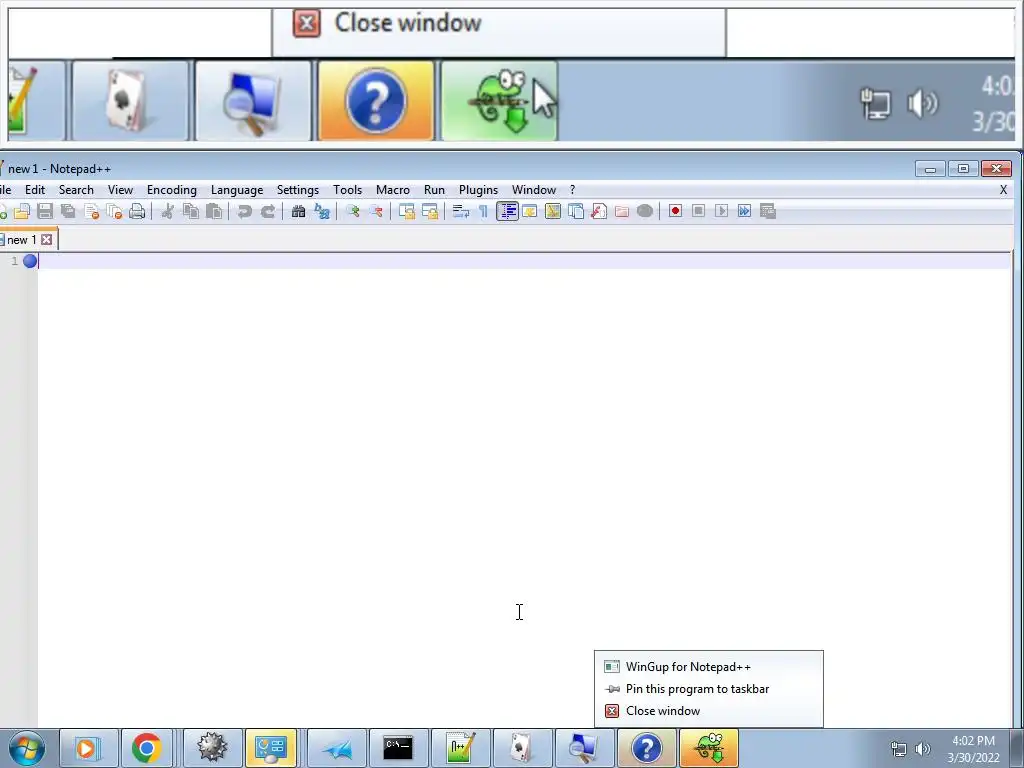Click the WinGup chameleon taskbar icon
The width and height of the screenshot is (1024, 768).
(x=709, y=748)
